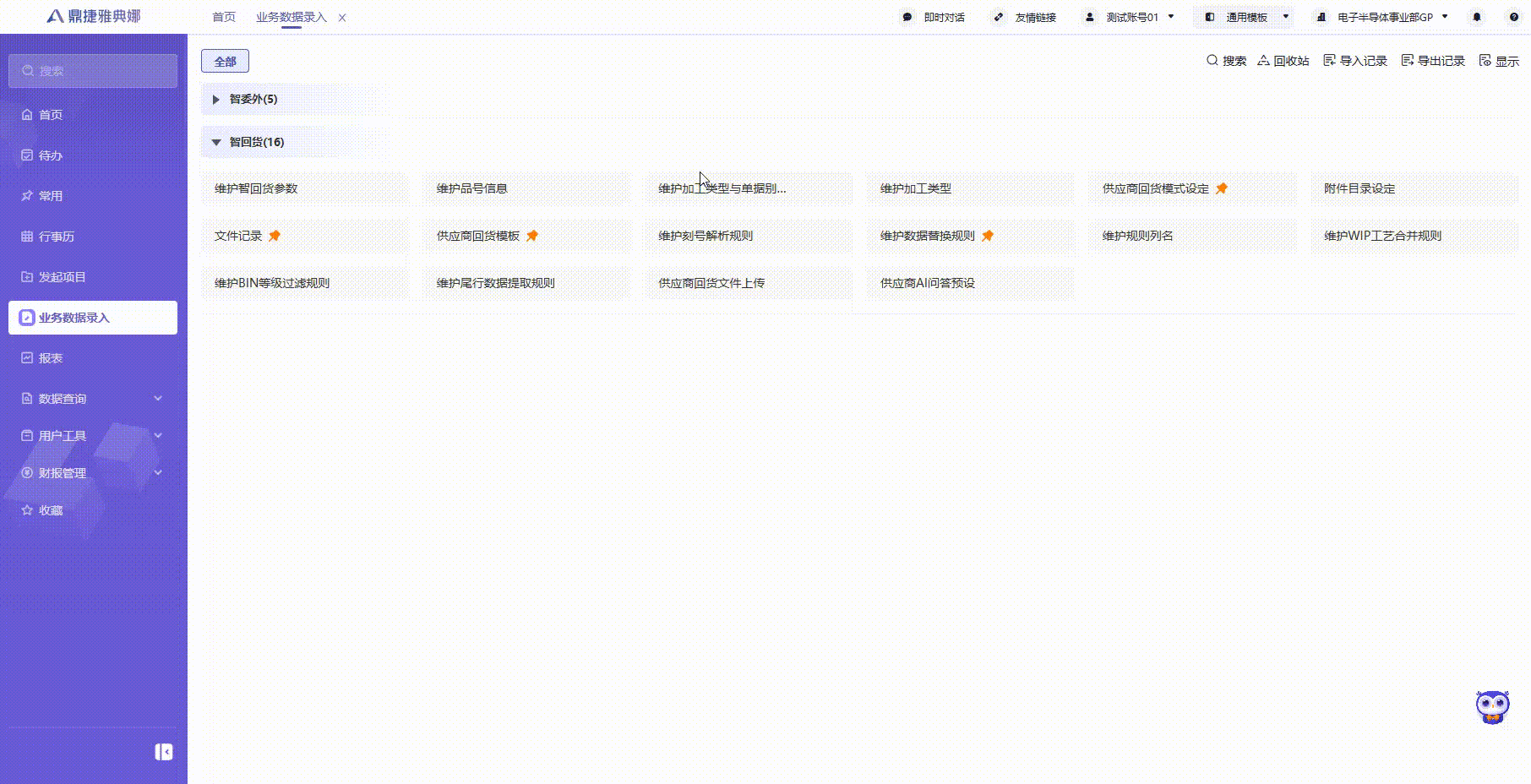Open the 搜索 search function in toolbar
This screenshot has width=1531, height=784.
pos(1226,61)
